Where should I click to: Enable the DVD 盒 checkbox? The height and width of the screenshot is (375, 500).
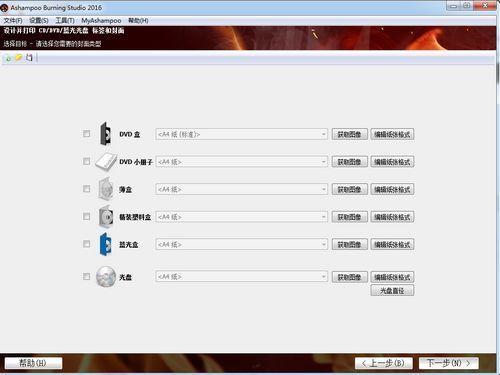coord(87,134)
